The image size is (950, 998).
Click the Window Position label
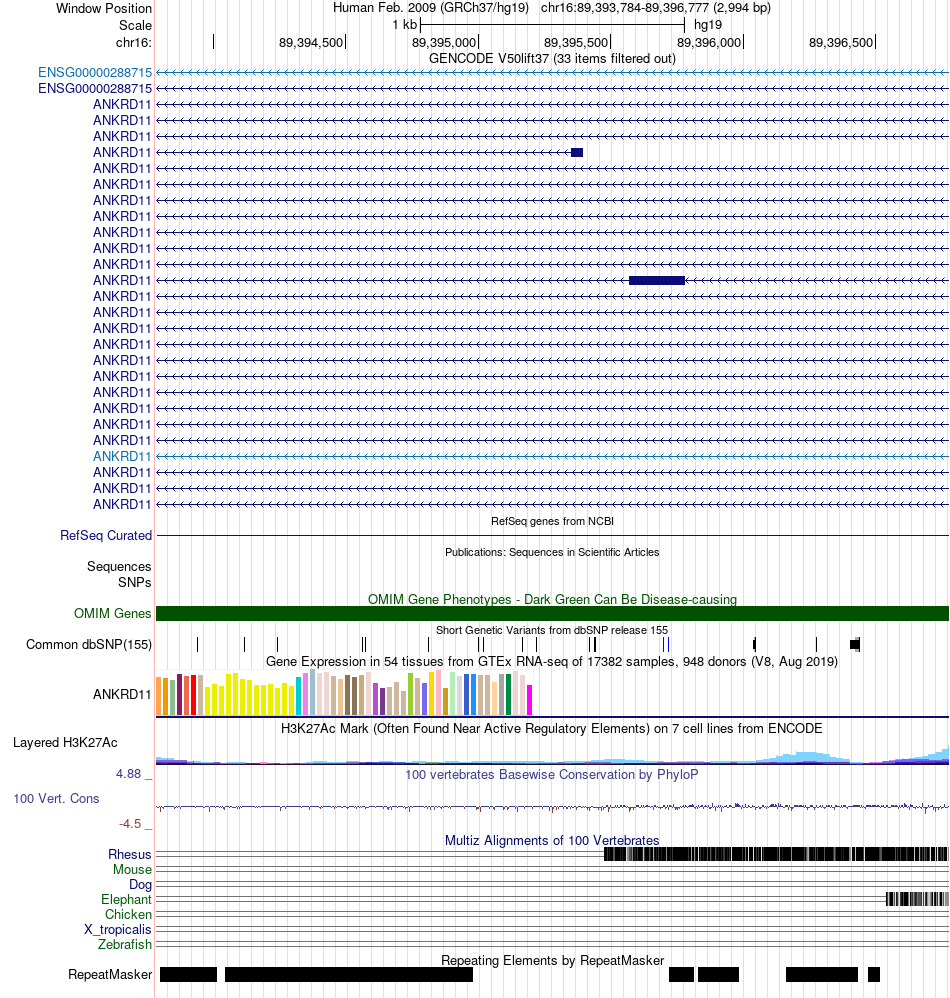[104, 9]
